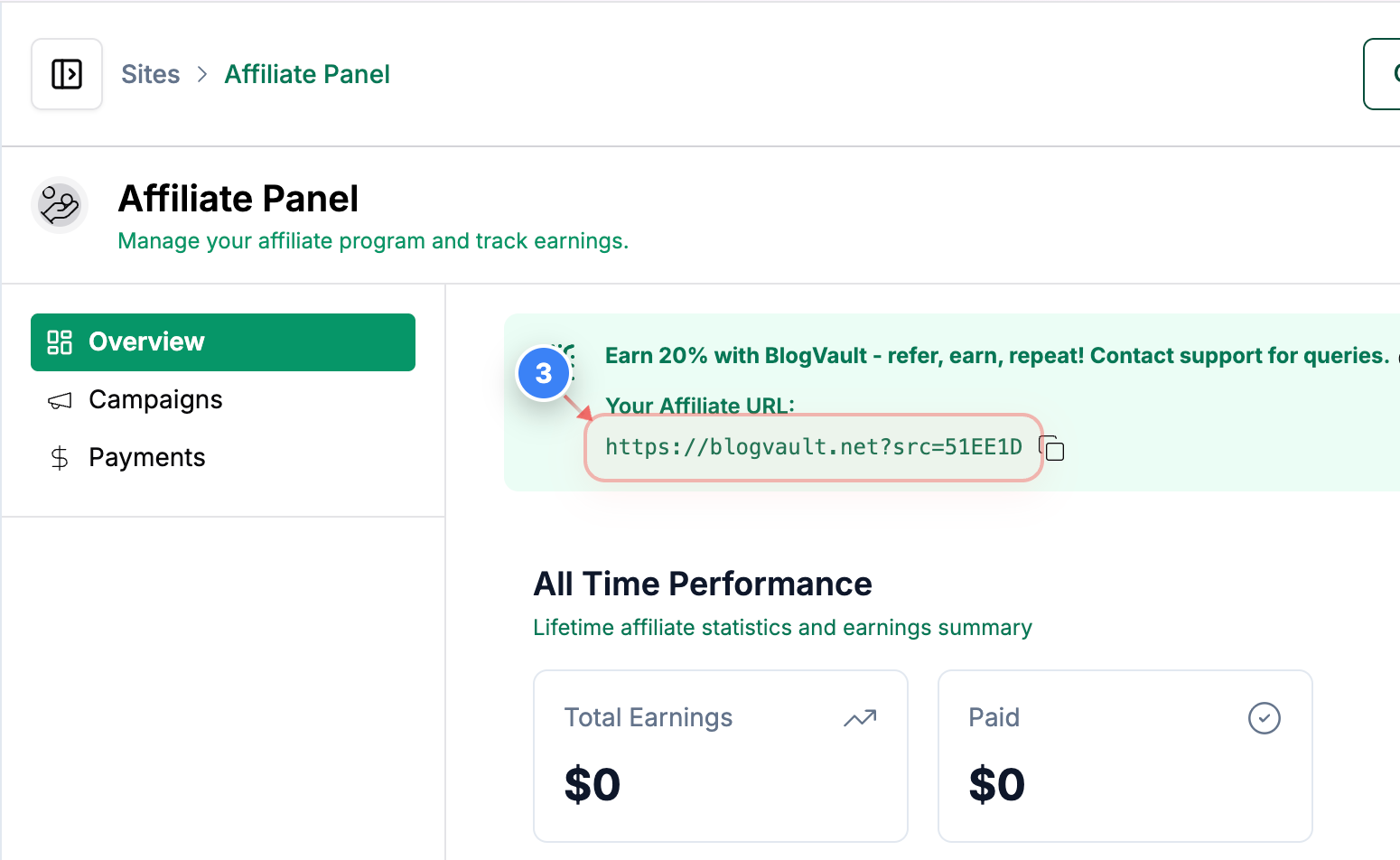
Task: Go to Sites in the breadcrumb
Action: (x=150, y=74)
